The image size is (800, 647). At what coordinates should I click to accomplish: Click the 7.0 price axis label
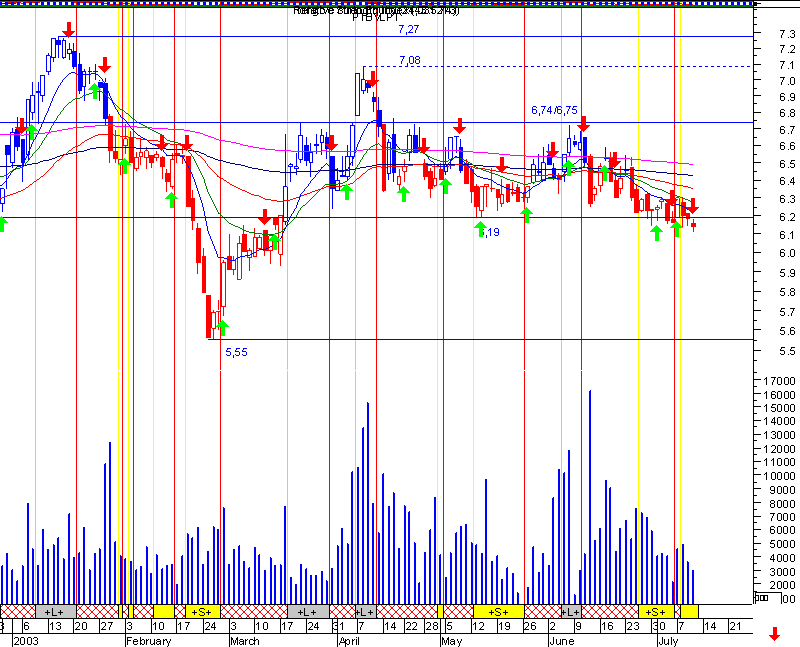(x=787, y=81)
